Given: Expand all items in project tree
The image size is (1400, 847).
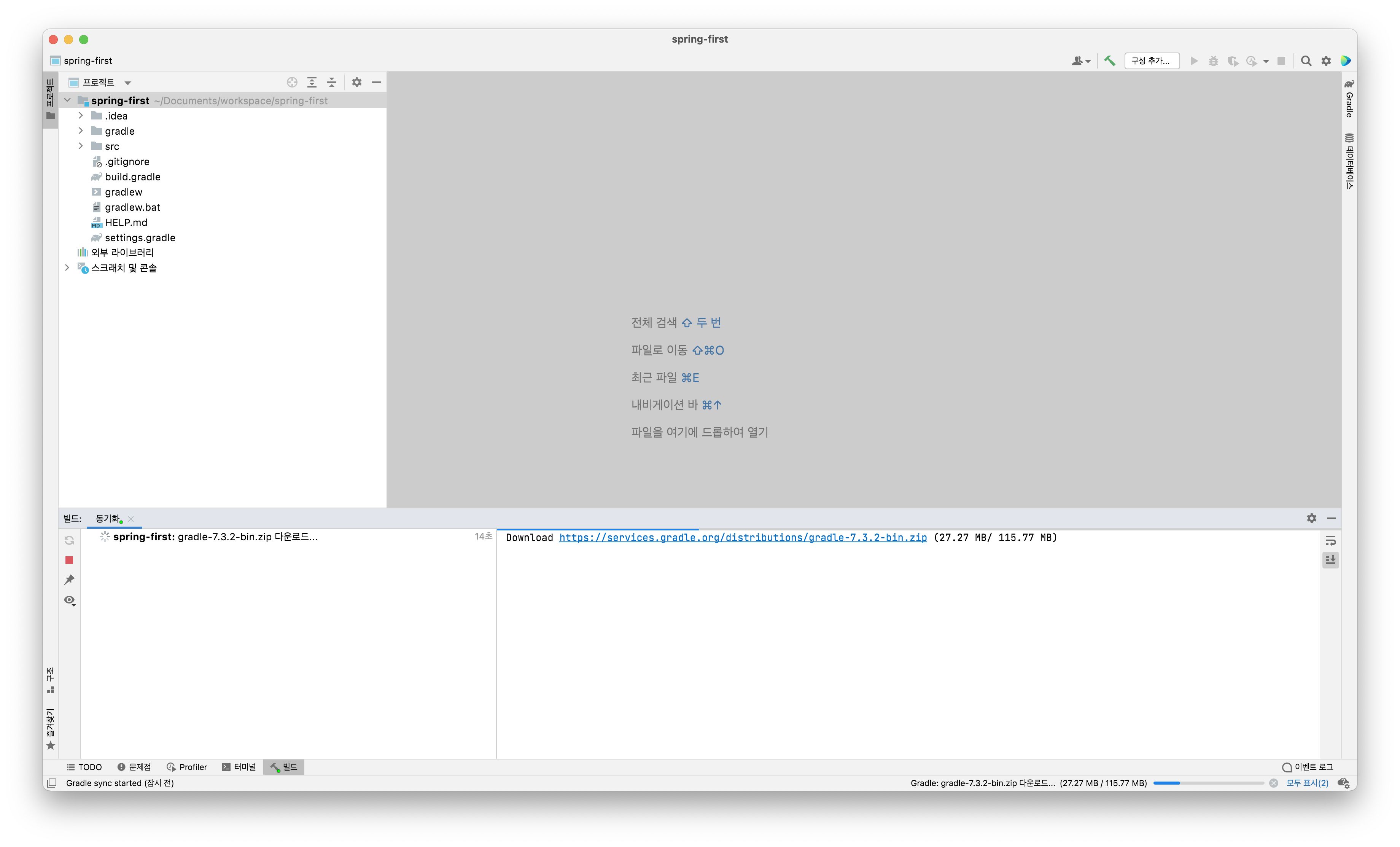Looking at the screenshot, I should 312,83.
